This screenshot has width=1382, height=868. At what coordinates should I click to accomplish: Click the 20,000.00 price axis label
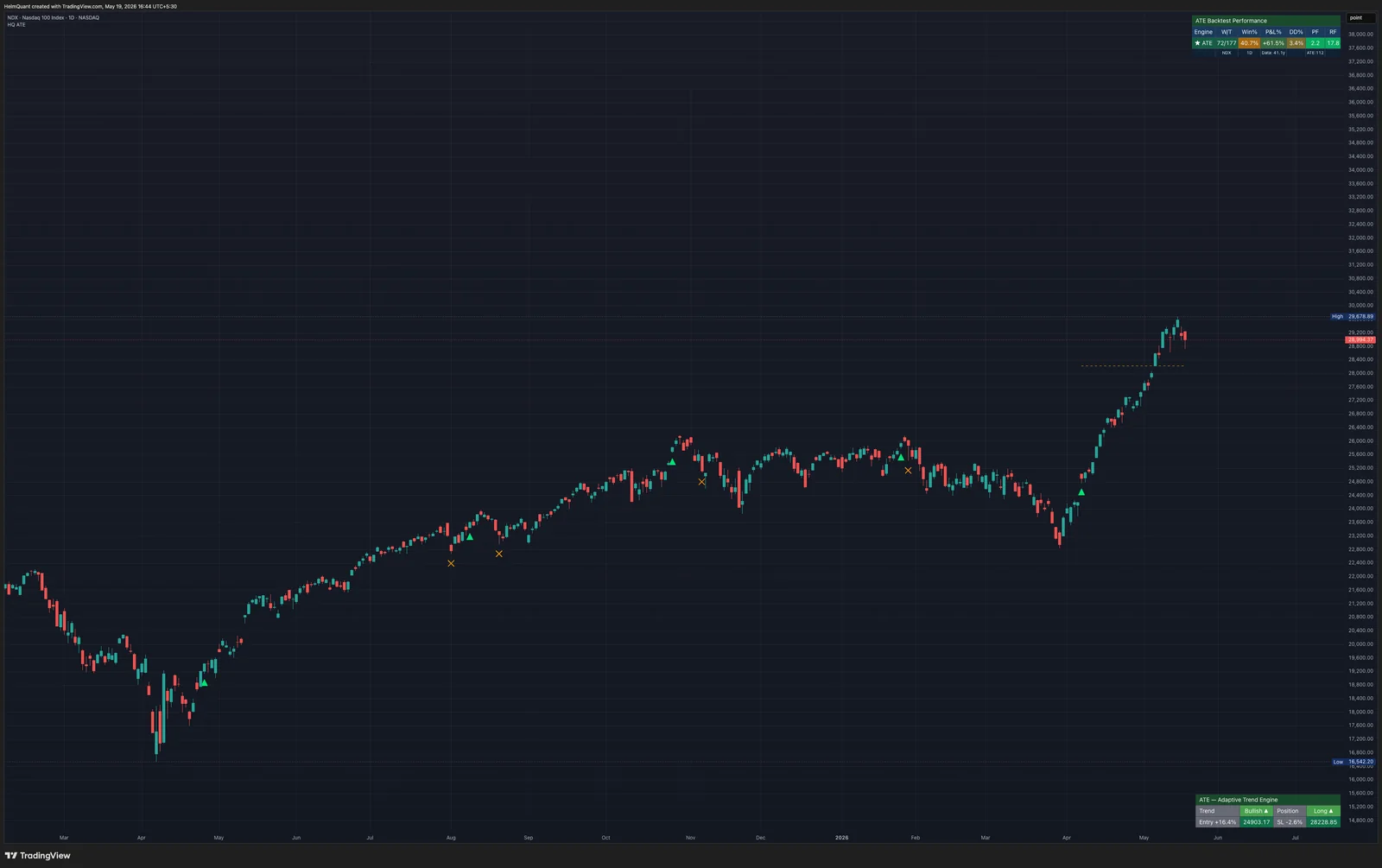1360,644
